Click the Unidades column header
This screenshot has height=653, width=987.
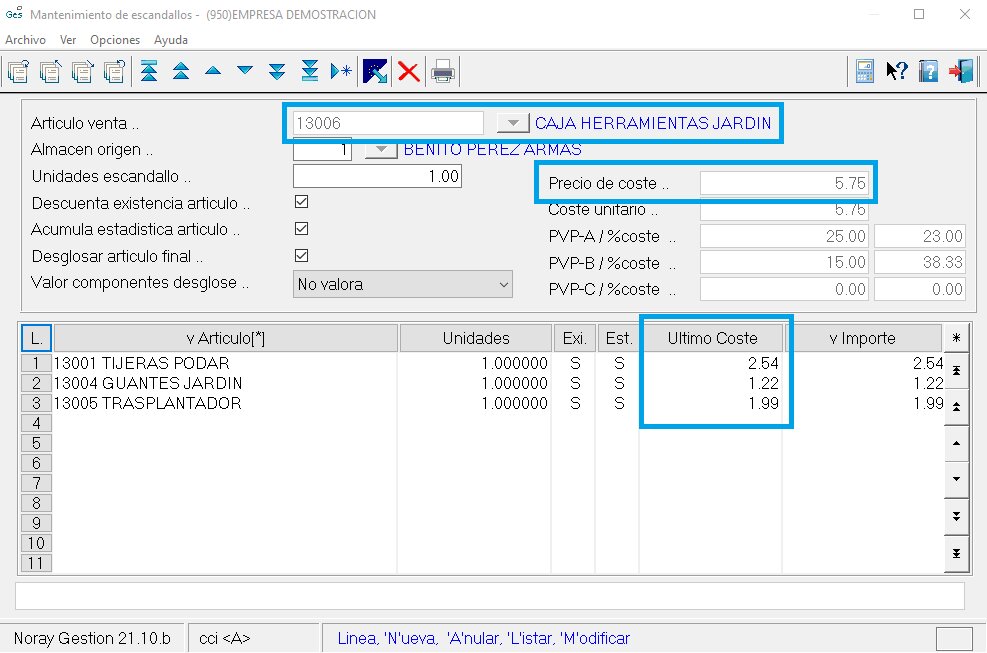click(476, 338)
